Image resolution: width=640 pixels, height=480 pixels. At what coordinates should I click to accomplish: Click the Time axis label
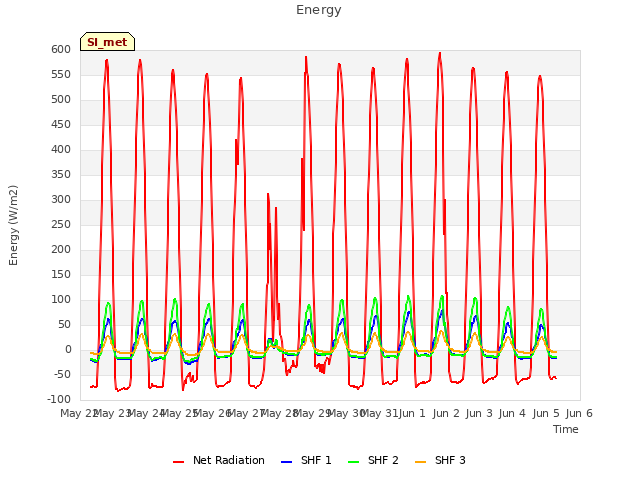[565, 429]
